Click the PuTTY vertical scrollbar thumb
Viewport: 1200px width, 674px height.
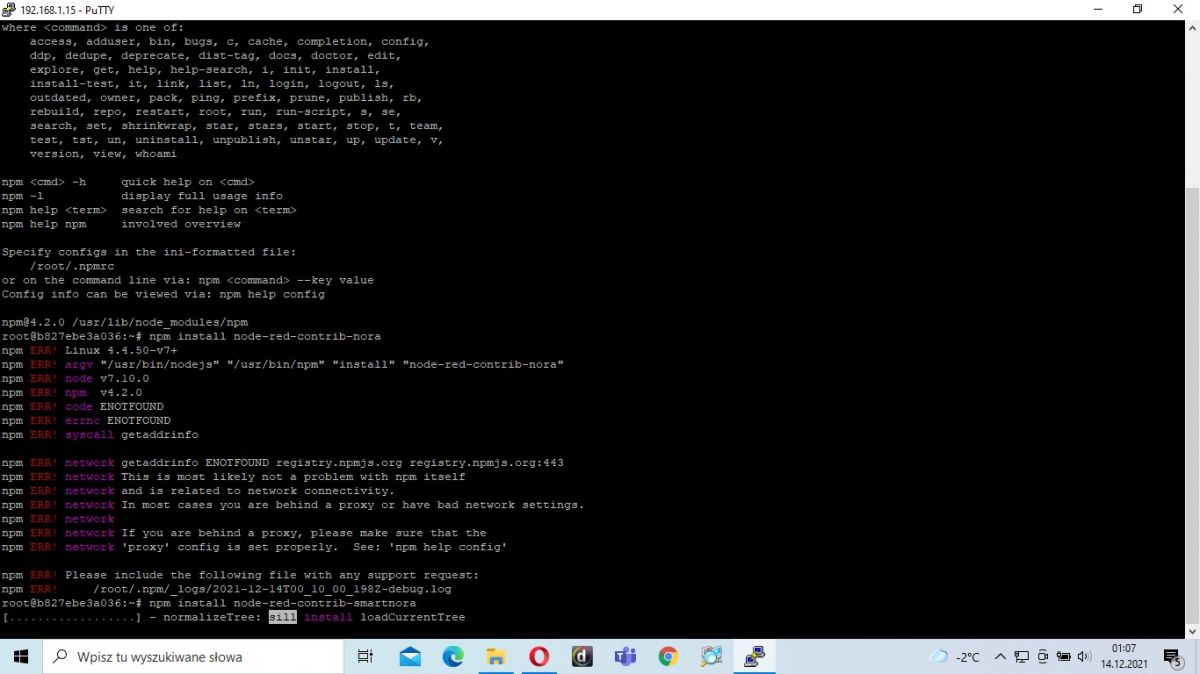coord(1192,405)
